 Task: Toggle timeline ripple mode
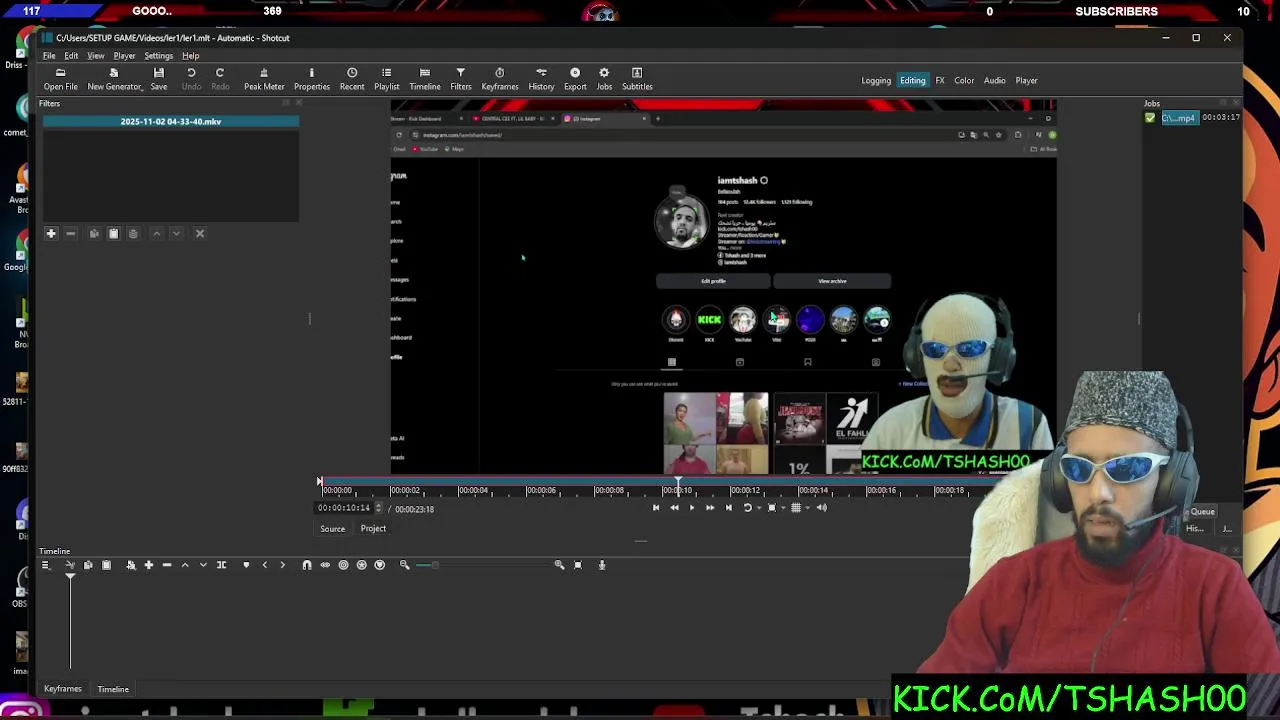tap(343, 565)
